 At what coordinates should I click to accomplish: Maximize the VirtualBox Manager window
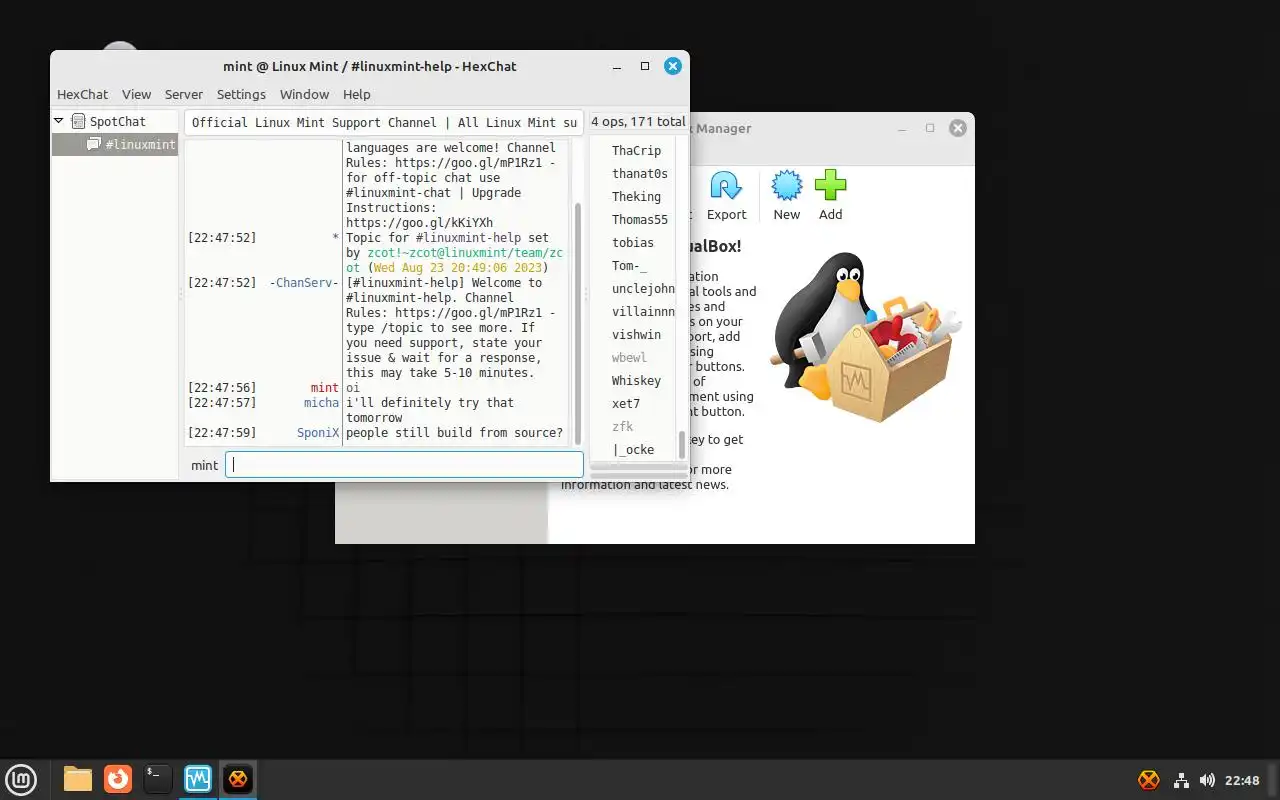point(930,128)
